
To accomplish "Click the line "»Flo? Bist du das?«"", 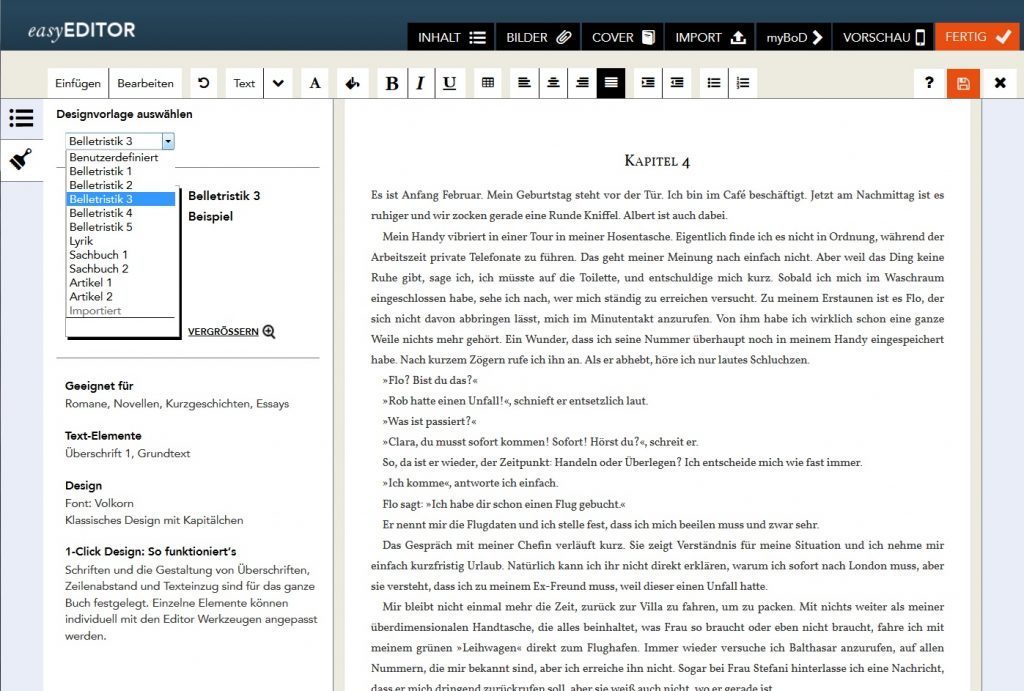I will pos(430,380).
